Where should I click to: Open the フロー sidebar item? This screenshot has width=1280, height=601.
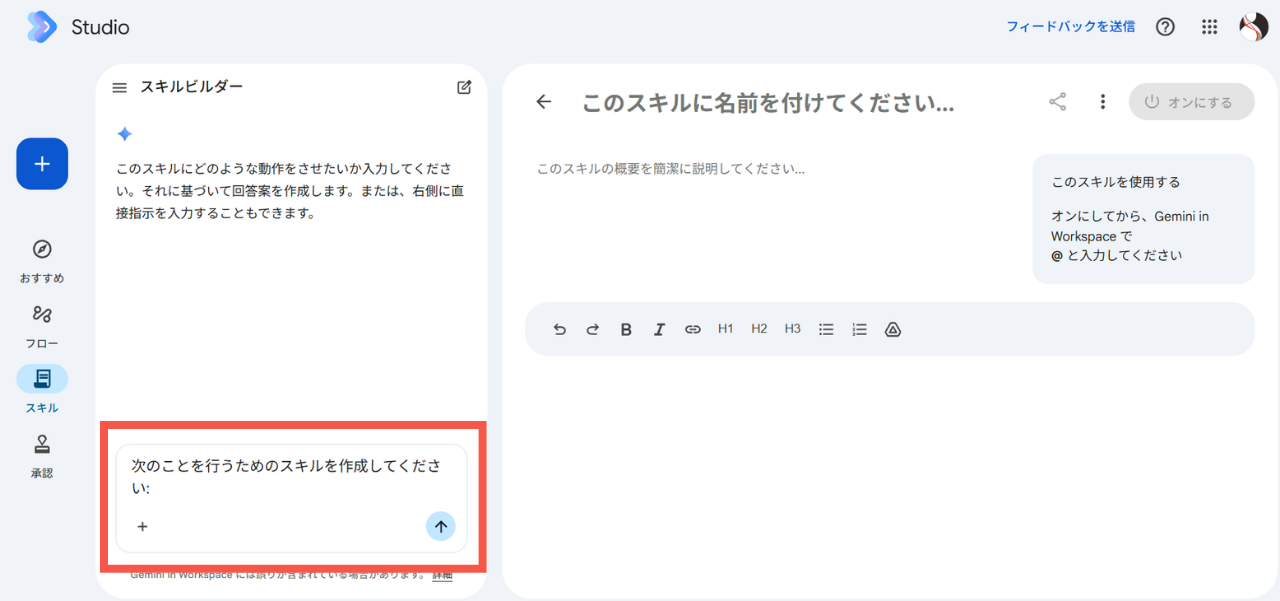(x=42, y=327)
